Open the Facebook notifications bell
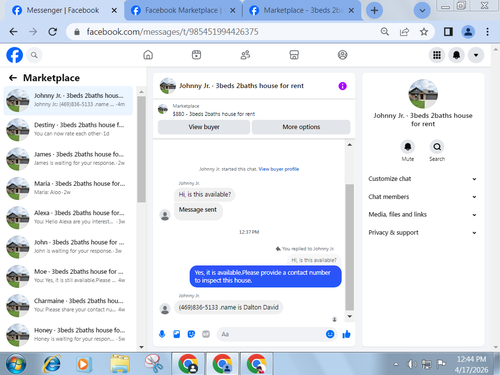This screenshot has height=375, width=500. tap(456, 55)
